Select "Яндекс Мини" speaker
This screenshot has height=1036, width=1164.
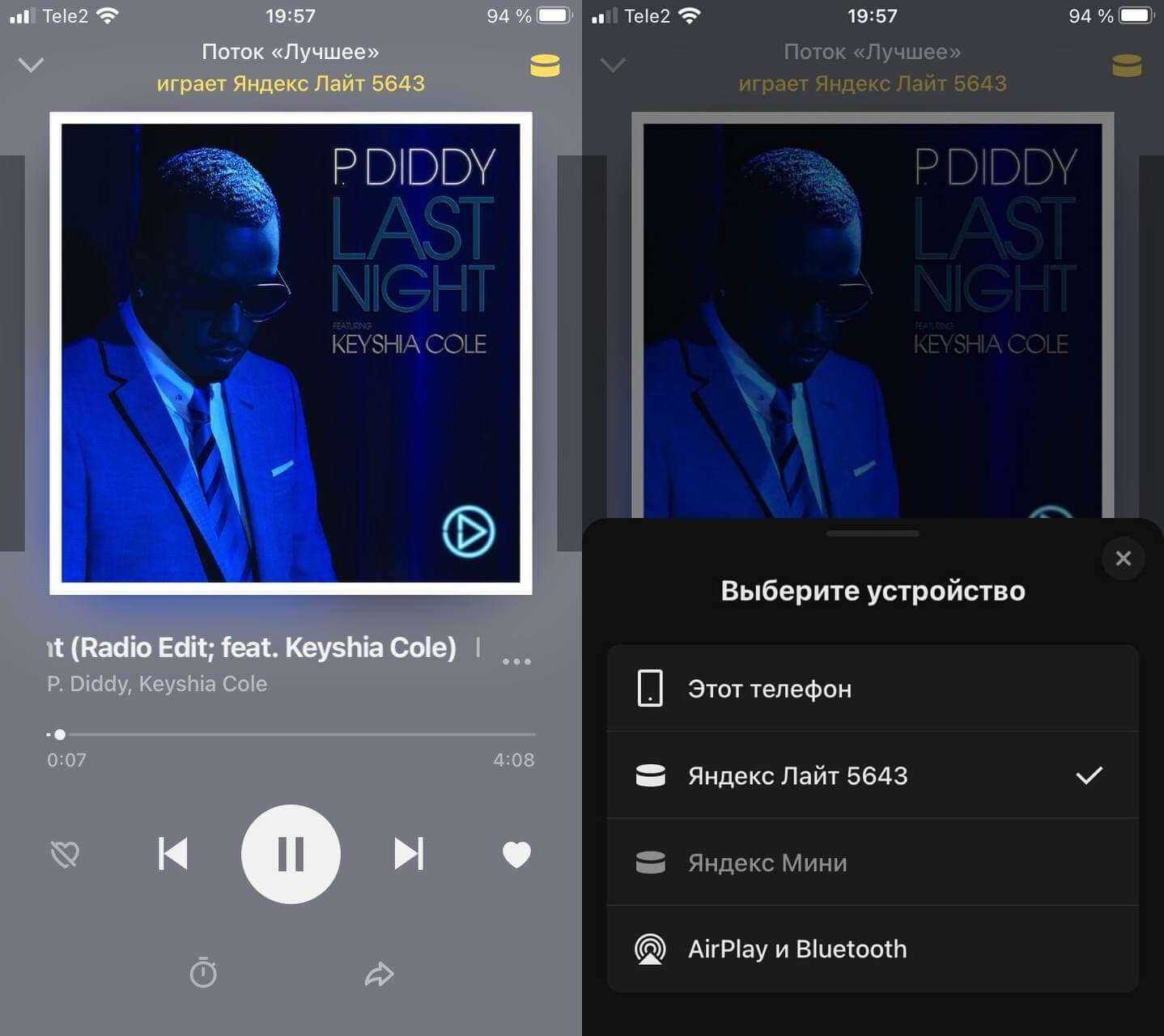(x=873, y=862)
